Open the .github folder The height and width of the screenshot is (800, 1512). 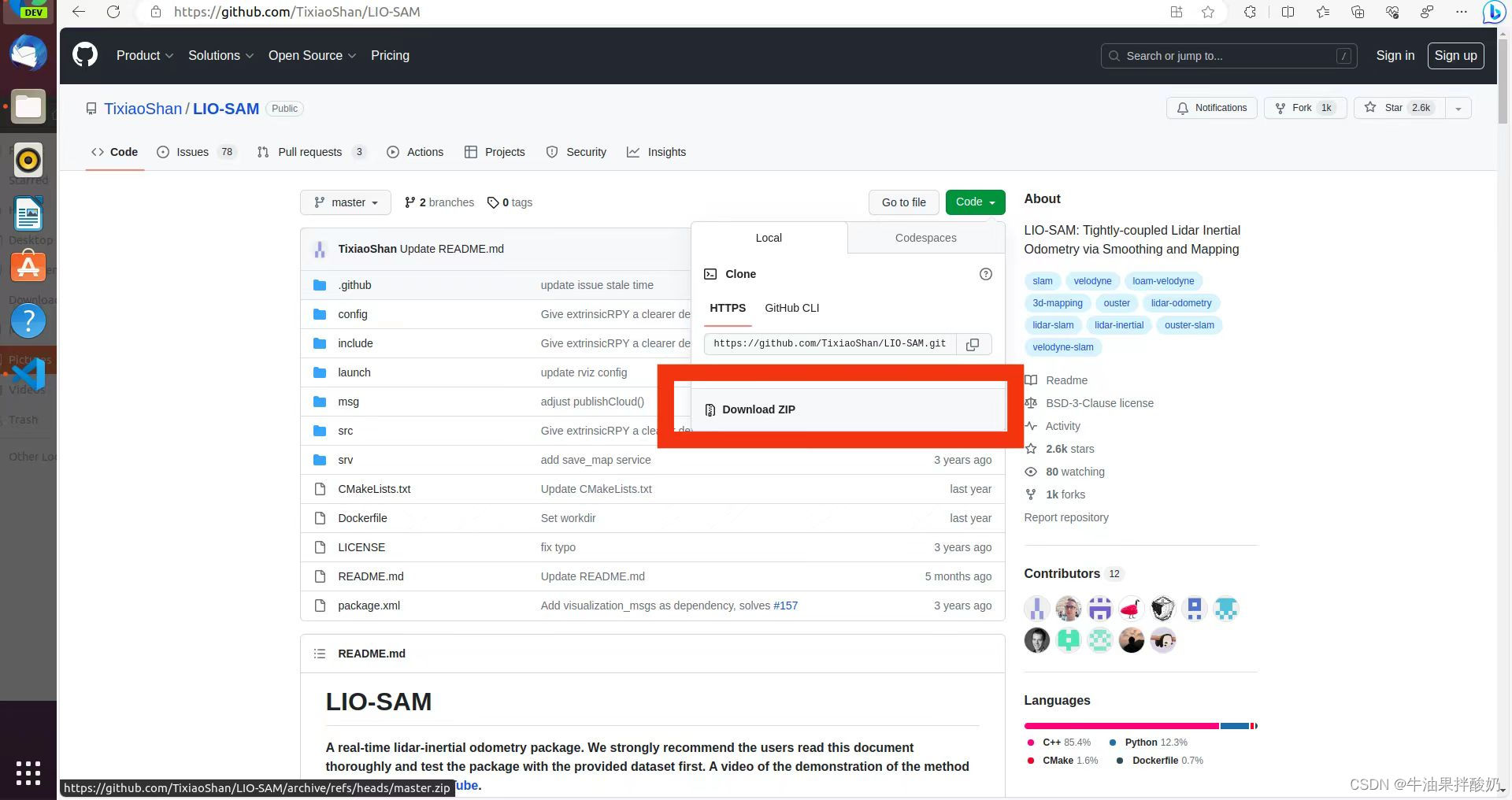(x=354, y=285)
